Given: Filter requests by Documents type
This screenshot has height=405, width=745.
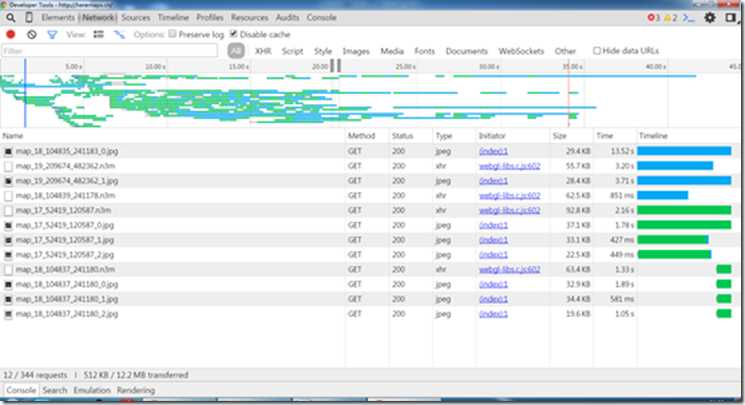Looking at the screenshot, I should [467, 51].
